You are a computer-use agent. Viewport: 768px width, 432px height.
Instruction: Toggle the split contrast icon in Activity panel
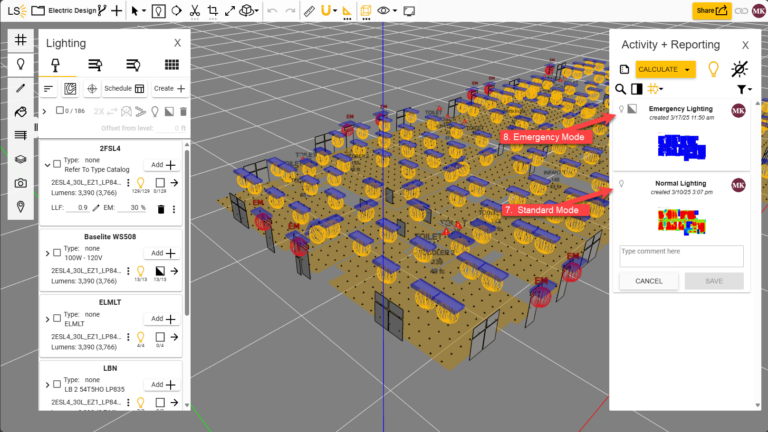637,89
